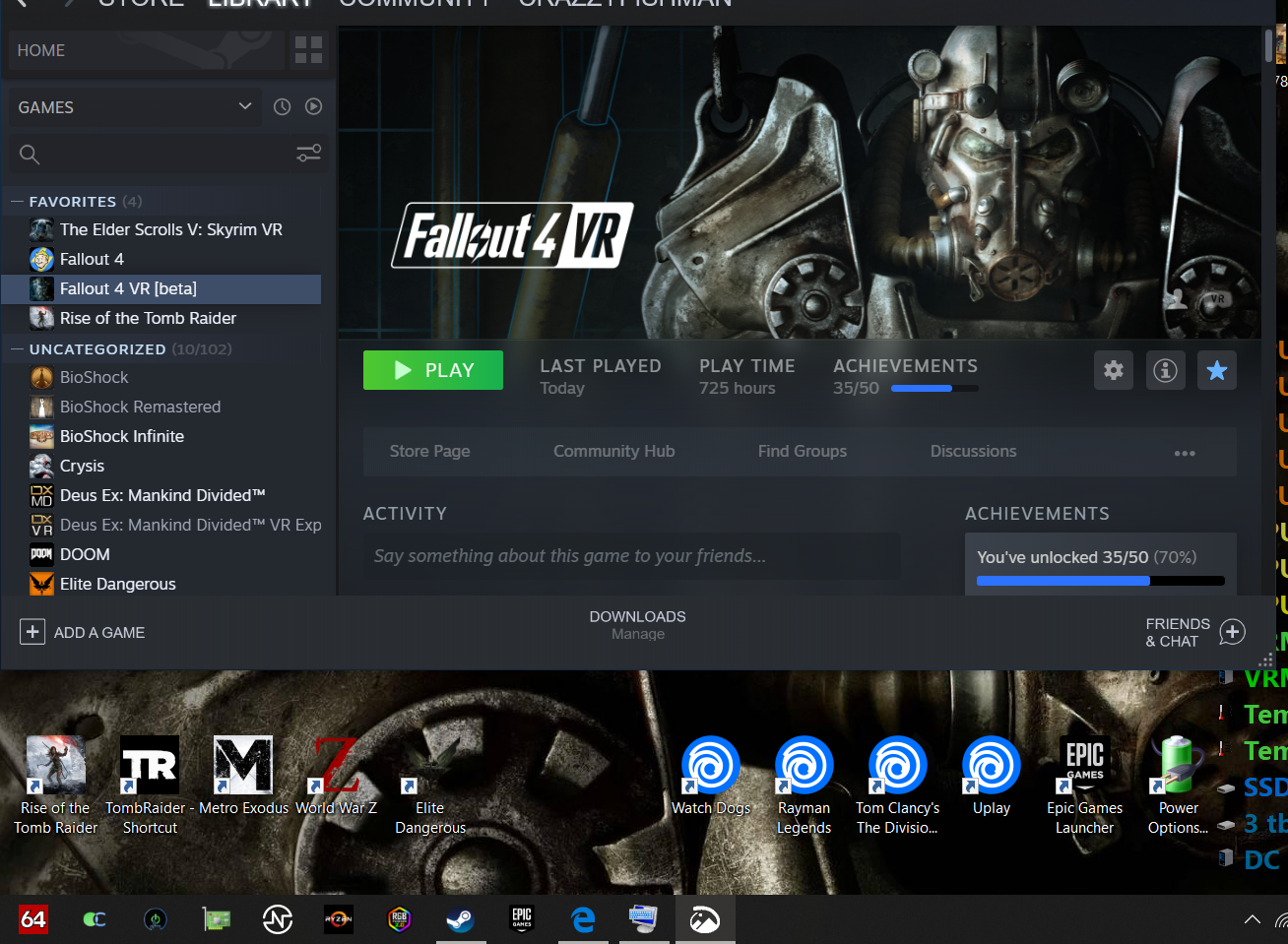The width and height of the screenshot is (1288, 944).
Task: Open Watch Dogs desktop shortcut
Action: click(711, 778)
